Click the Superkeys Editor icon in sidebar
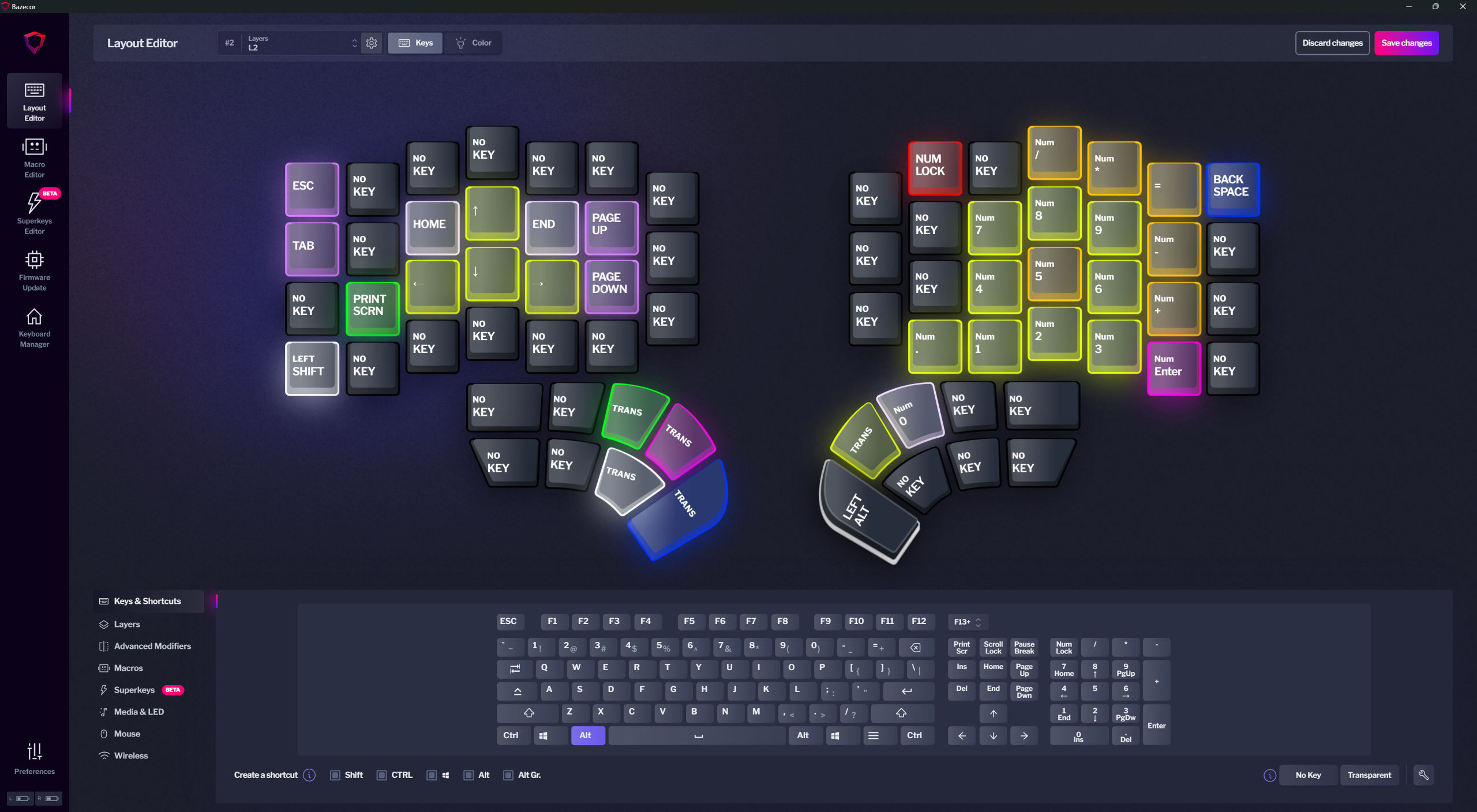The width and height of the screenshot is (1477, 812). [x=35, y=214]
